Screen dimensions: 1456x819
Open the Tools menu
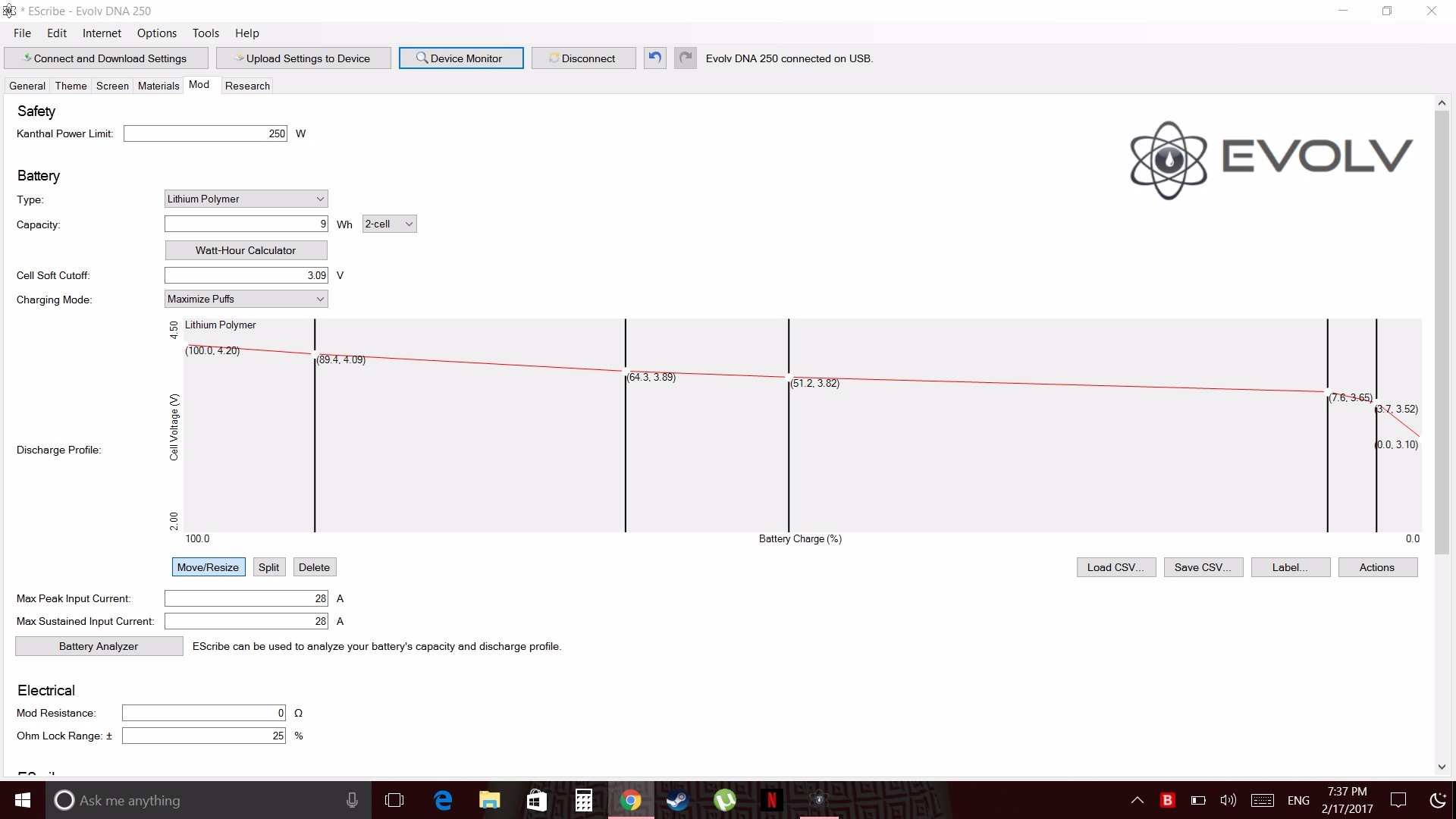click(x=206, y=33)
